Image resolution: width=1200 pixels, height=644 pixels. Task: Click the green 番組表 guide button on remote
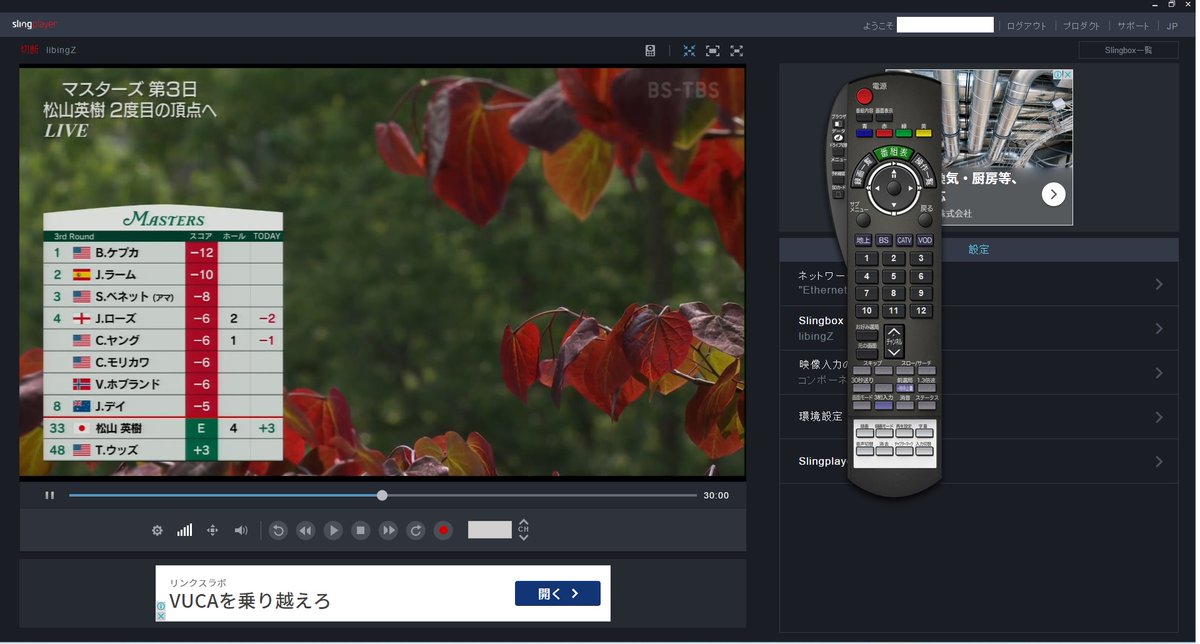tap(893, 153)
